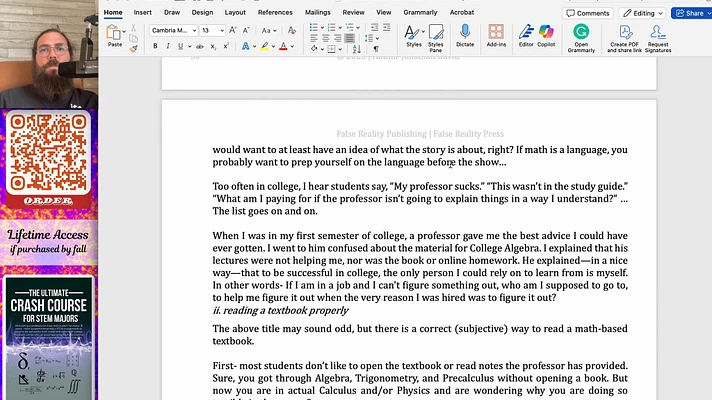This screenshot has height=400, width=712.
Task: Start Dictate microphone
Action: click(x=465, y=36)
